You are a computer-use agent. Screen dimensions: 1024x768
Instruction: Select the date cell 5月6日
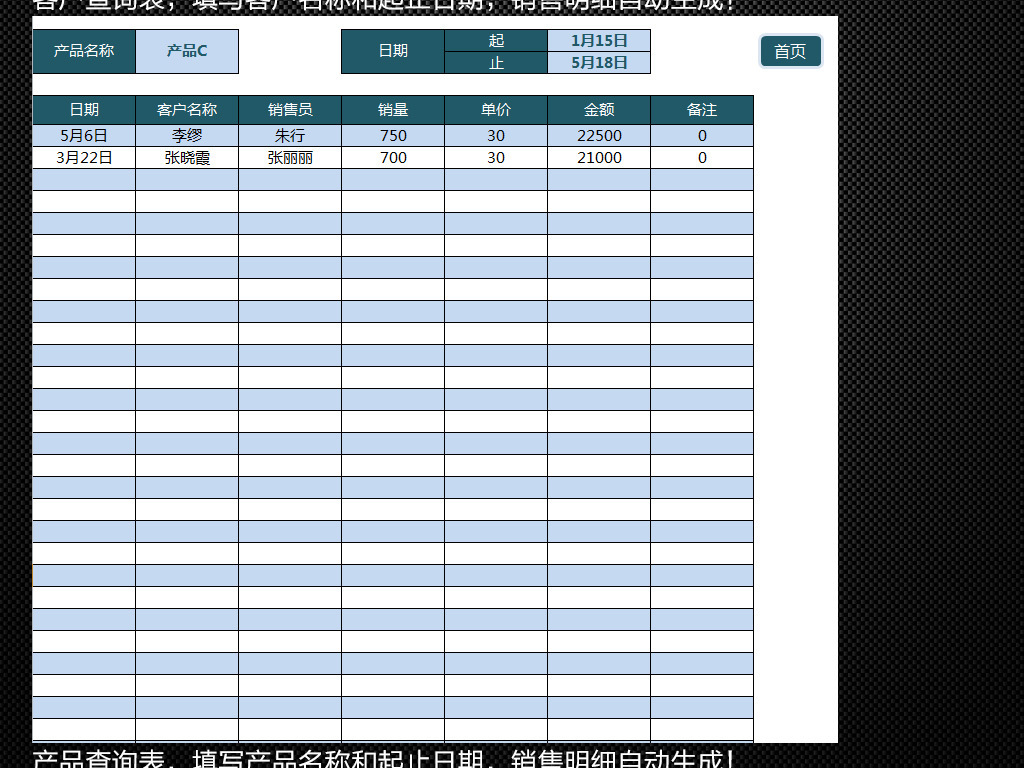coord(83,135)
